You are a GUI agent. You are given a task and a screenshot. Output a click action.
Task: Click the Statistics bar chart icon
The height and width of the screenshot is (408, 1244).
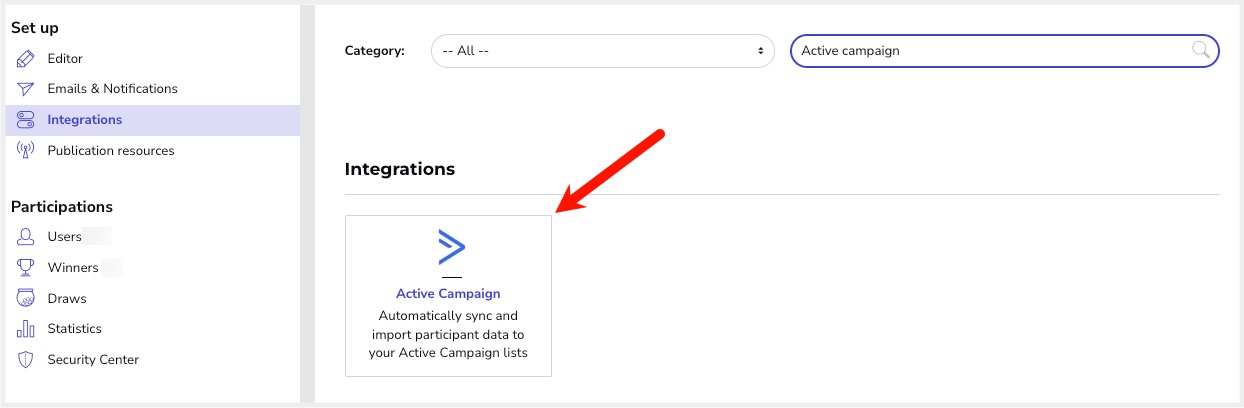click(x=26, y=329)
